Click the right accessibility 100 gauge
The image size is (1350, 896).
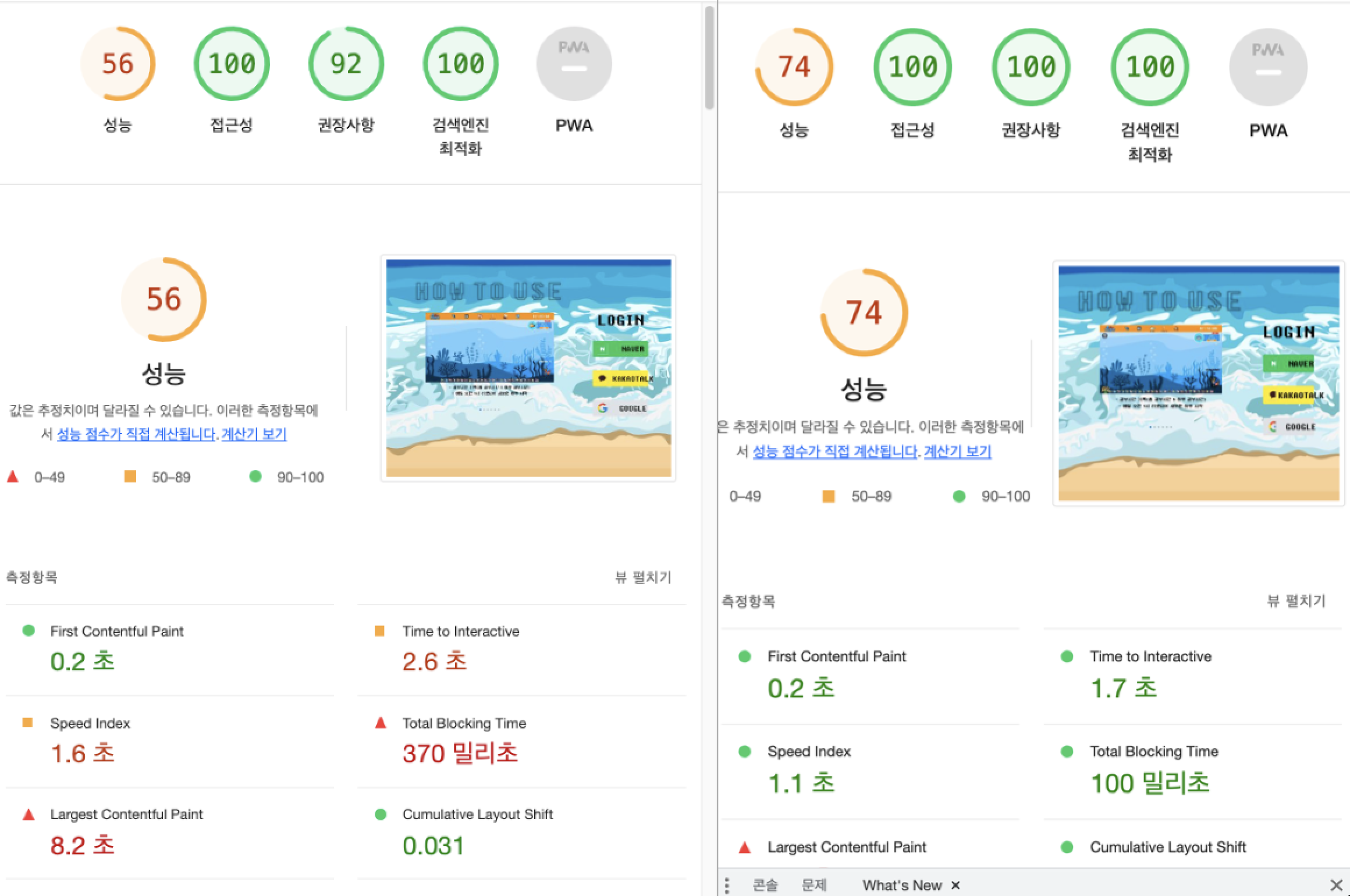(912, 67)
